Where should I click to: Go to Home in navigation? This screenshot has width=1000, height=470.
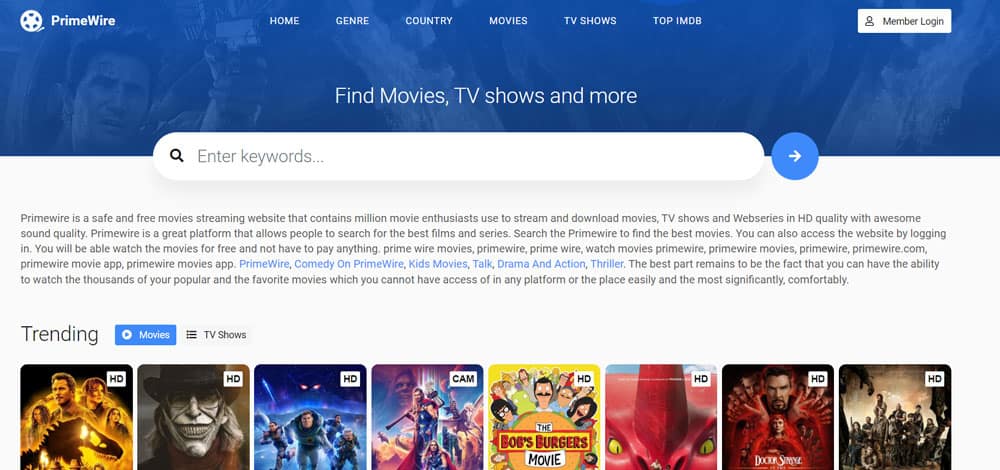tap(284, 20)
